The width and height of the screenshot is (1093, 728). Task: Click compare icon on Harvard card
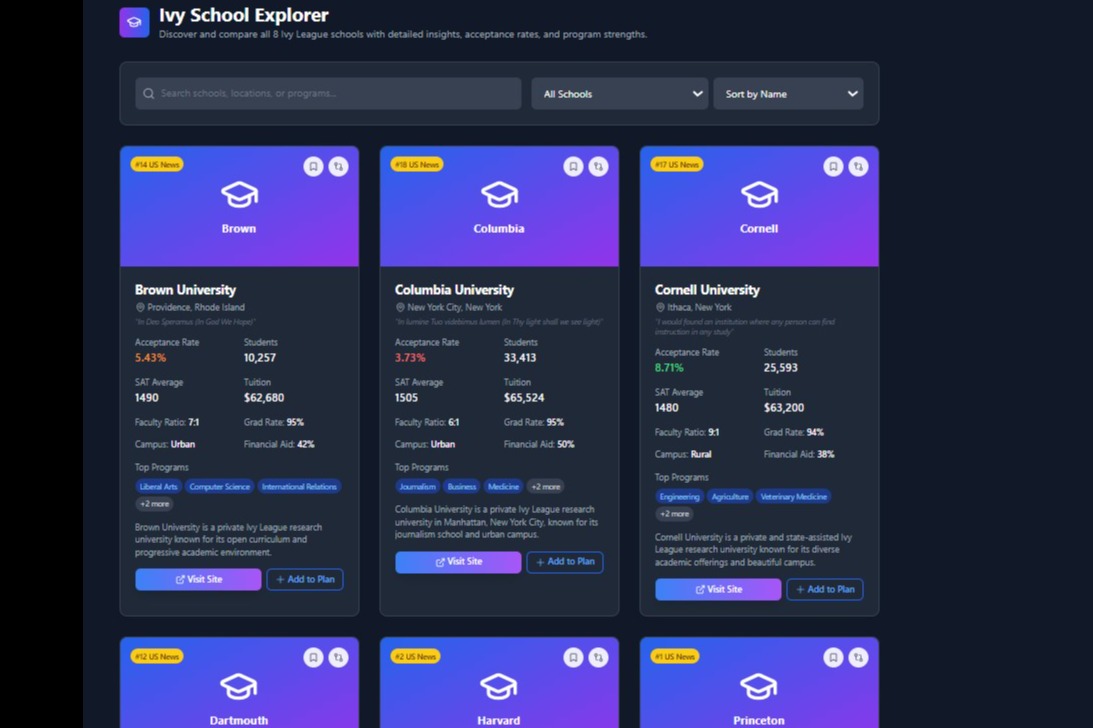[598, 657]
